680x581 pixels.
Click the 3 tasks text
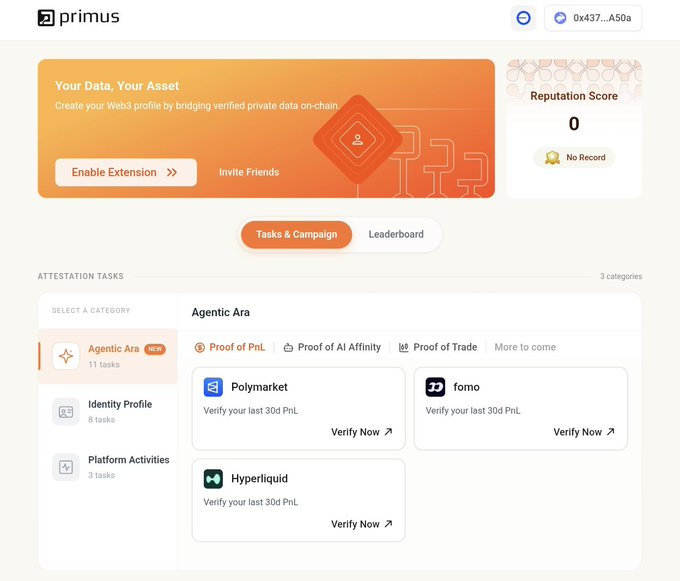point(101,475)
